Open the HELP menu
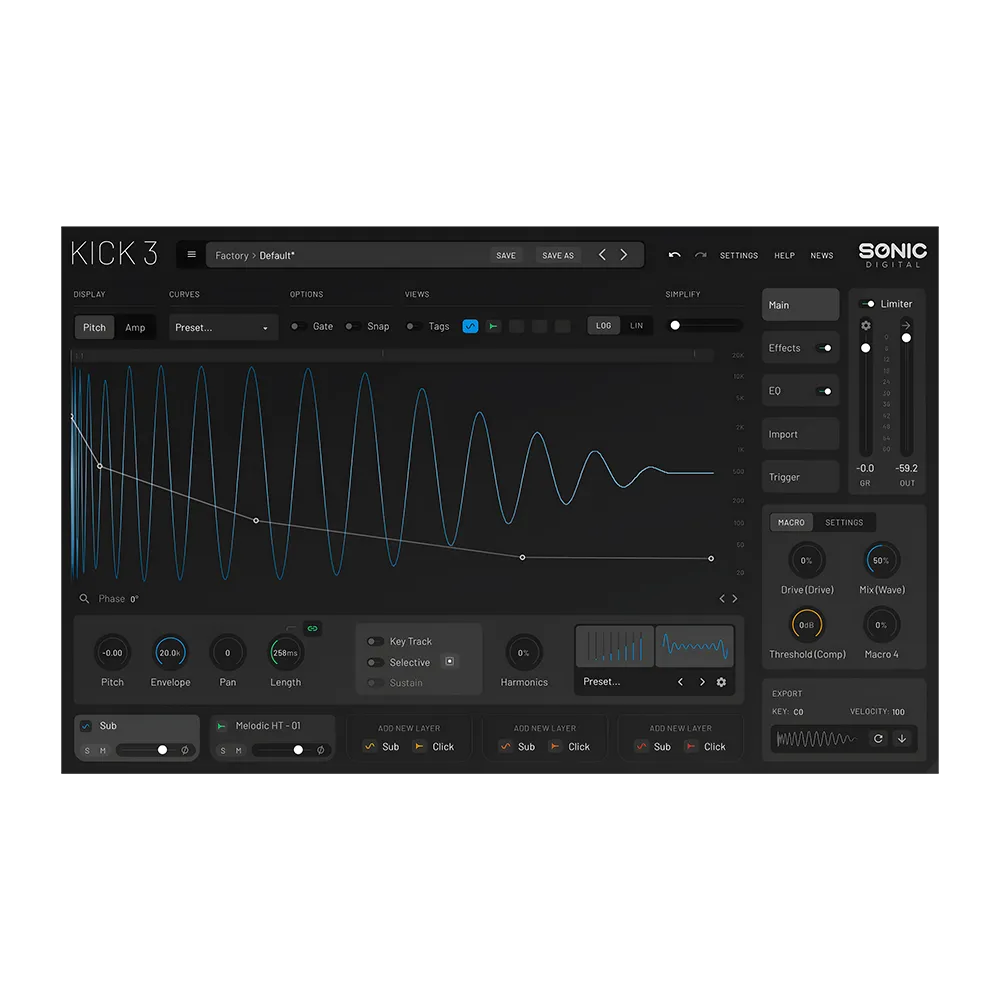 (x=784, y=255)
